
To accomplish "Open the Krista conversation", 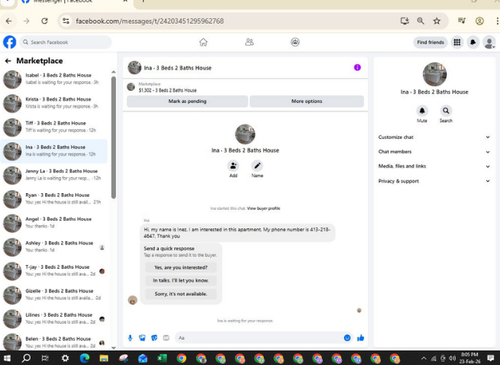I will (54, 103).
